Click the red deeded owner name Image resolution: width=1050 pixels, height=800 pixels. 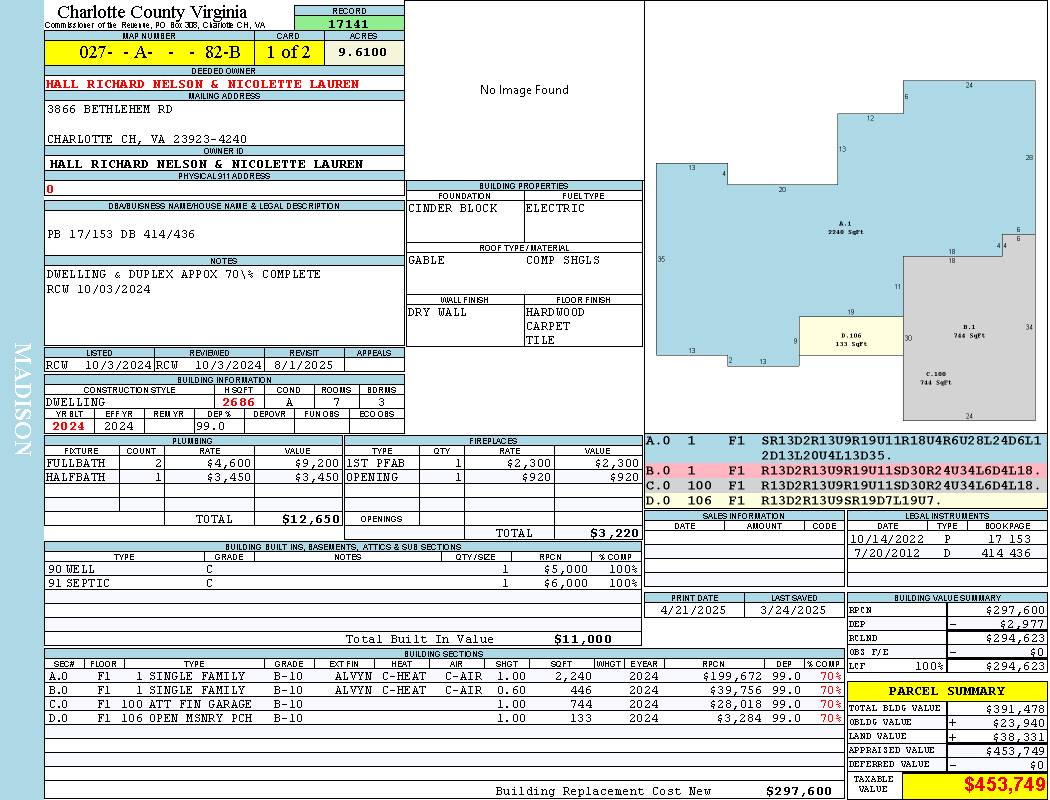[x=203, y=84]
